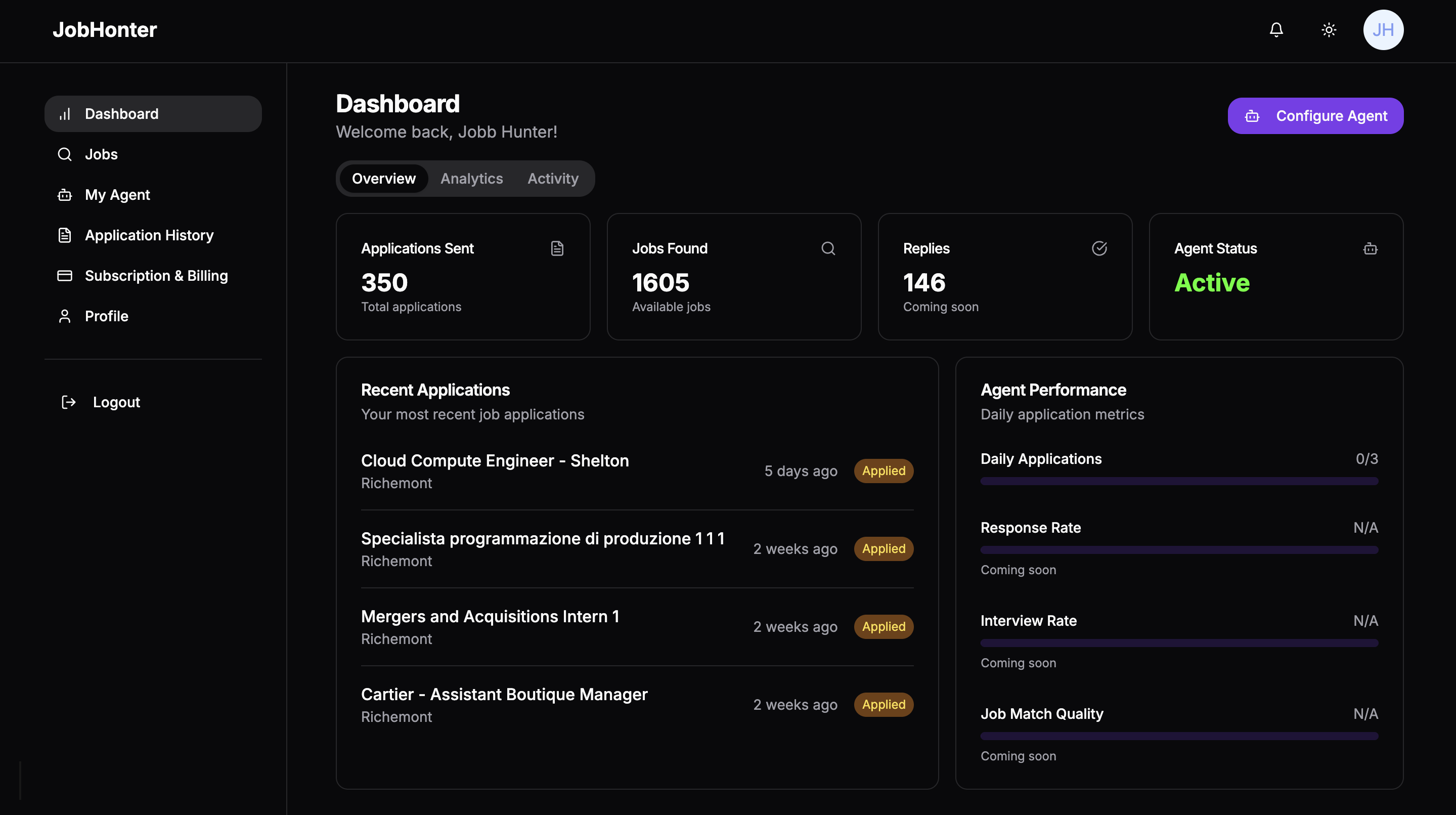1456x815 pixels.
Task: Open the JobHonter logo link
Action: 105,29
